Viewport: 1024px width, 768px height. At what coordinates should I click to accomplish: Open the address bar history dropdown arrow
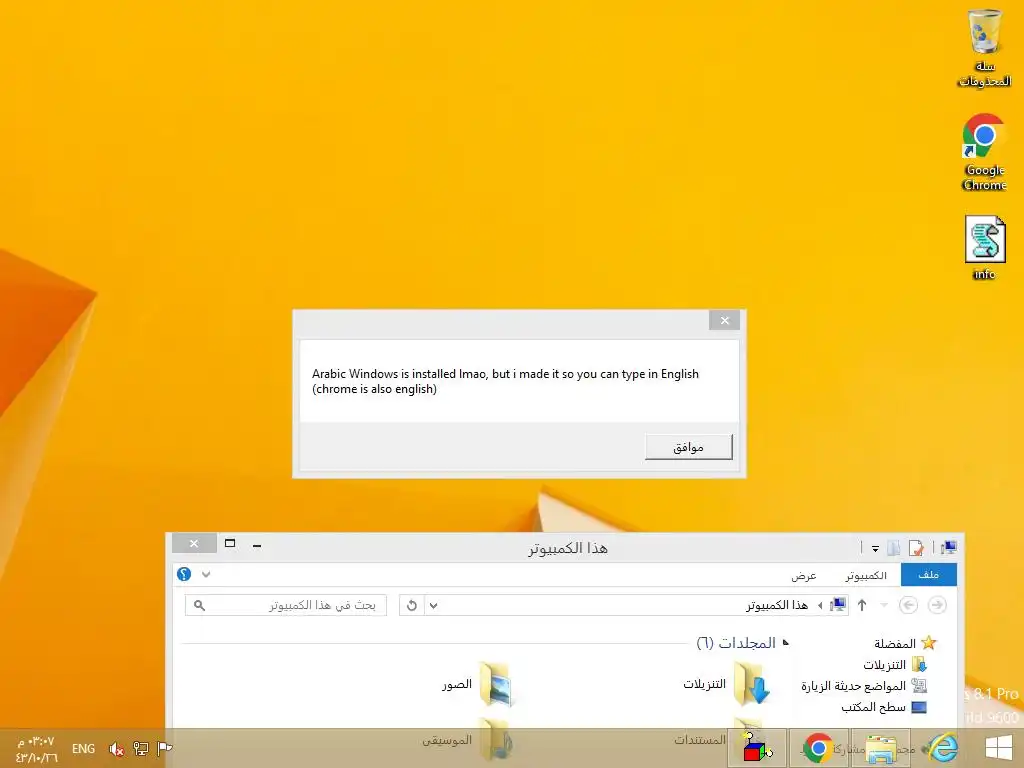point(433,605)
